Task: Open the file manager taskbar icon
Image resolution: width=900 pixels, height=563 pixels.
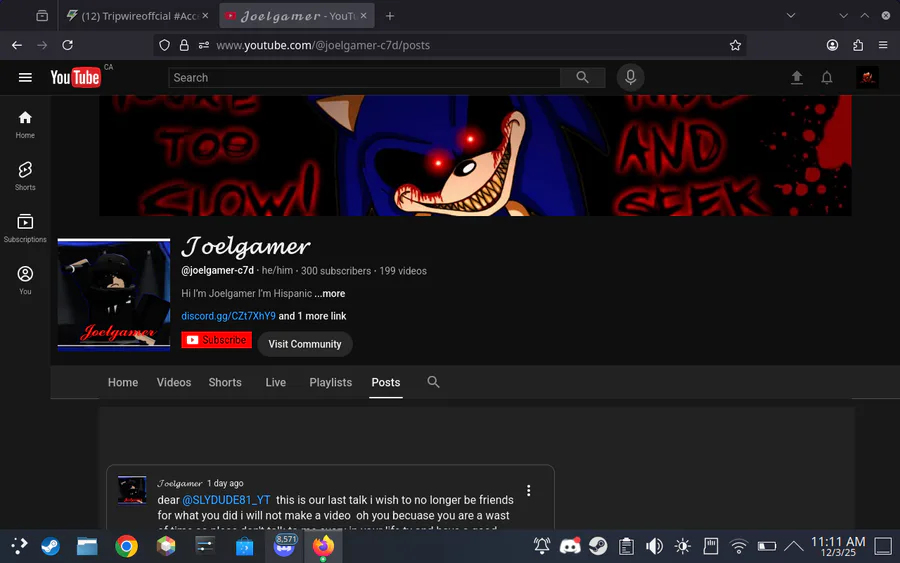Action: click(x=87, y=546)
